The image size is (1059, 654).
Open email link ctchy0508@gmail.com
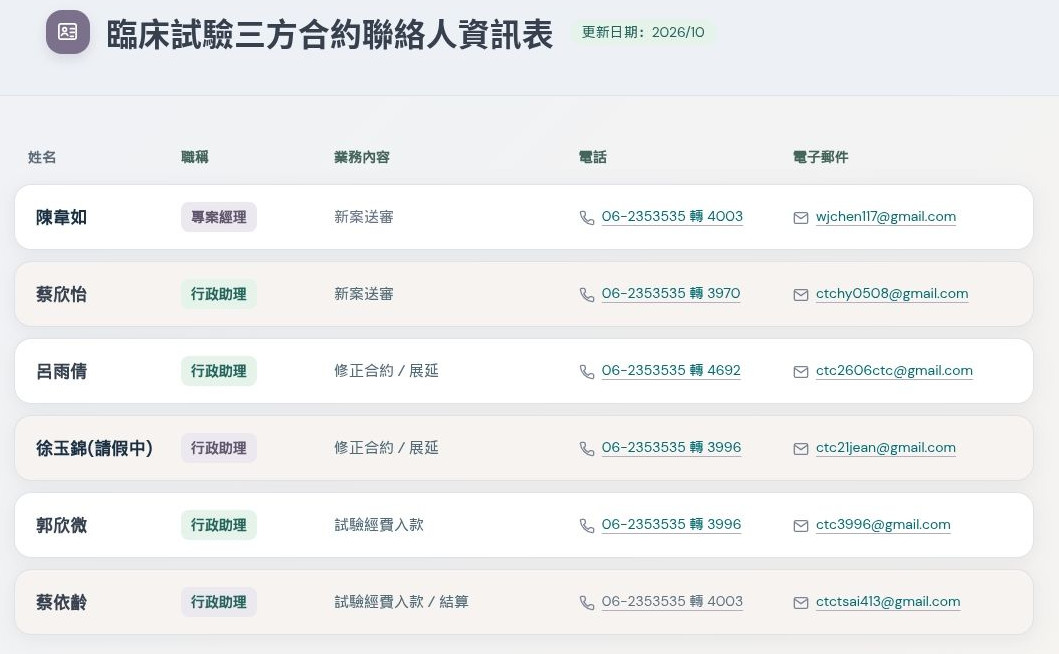click(892, 294)
